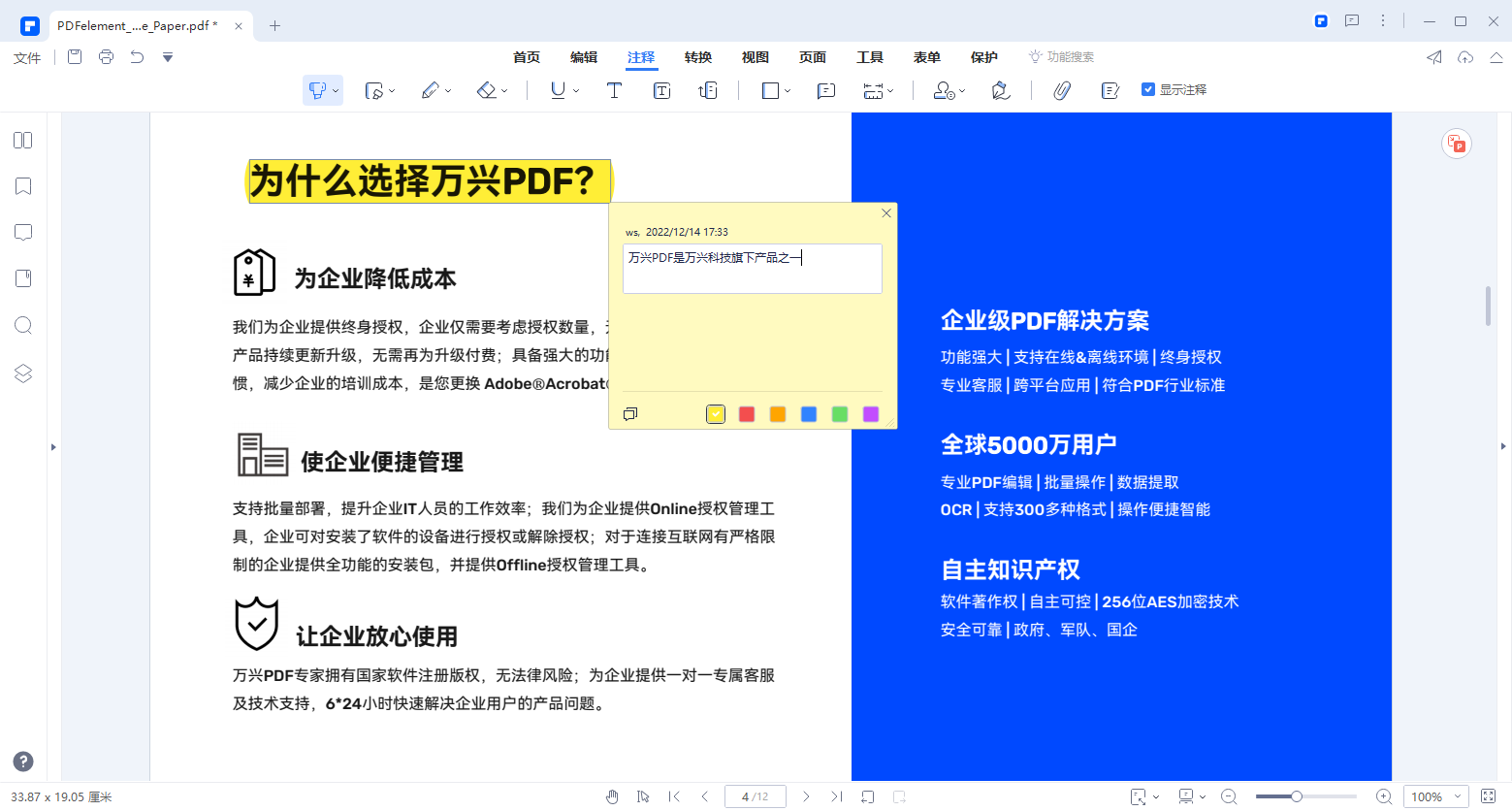The width and height of the screenshot is (1512, 811).
Task: Select the red sticky note color swatch
Action: click(747, 413)
